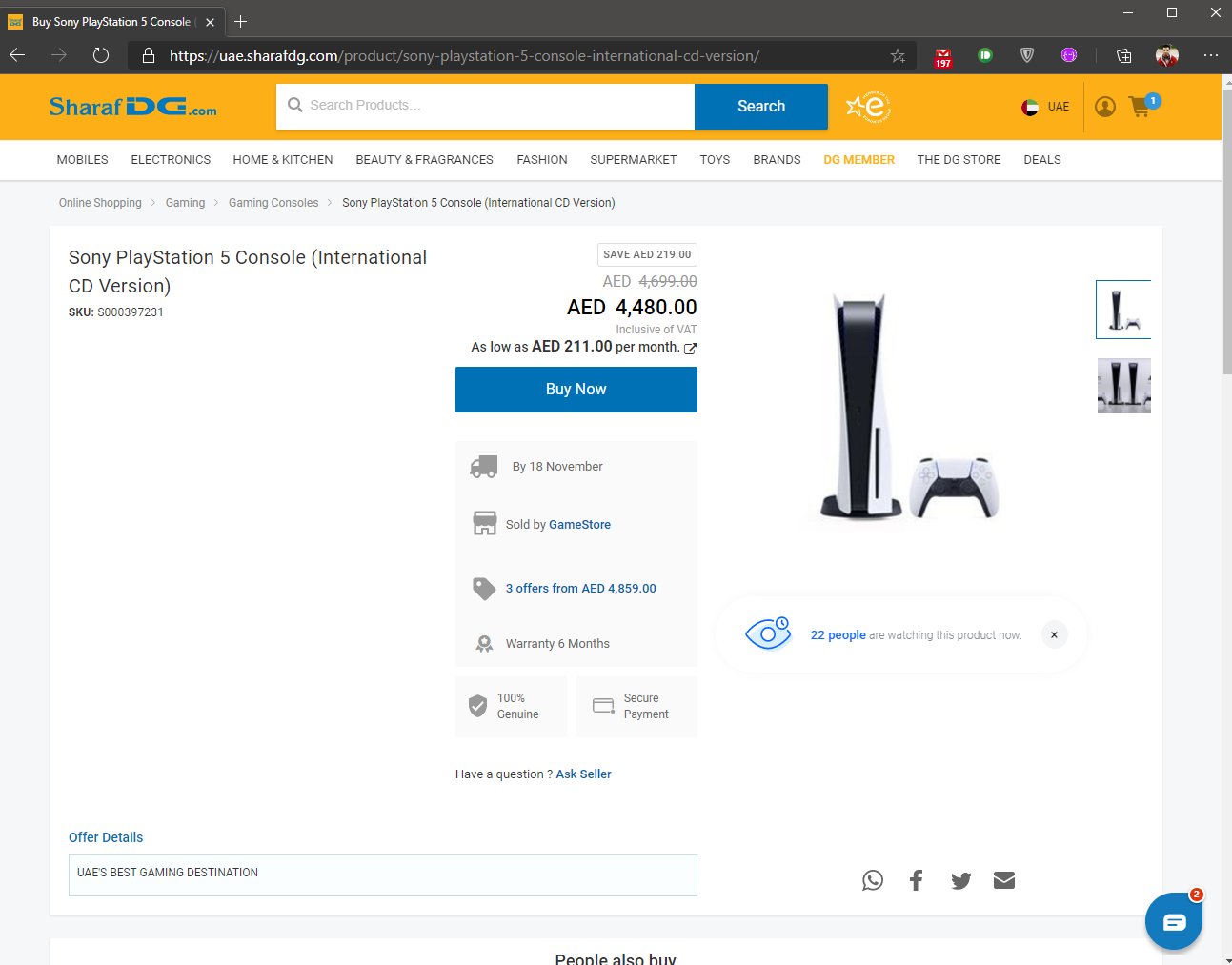Bookmark this page with the star
Viewport: 1232px width, 965px height.
pyautogui.click(x=898, y=56)
